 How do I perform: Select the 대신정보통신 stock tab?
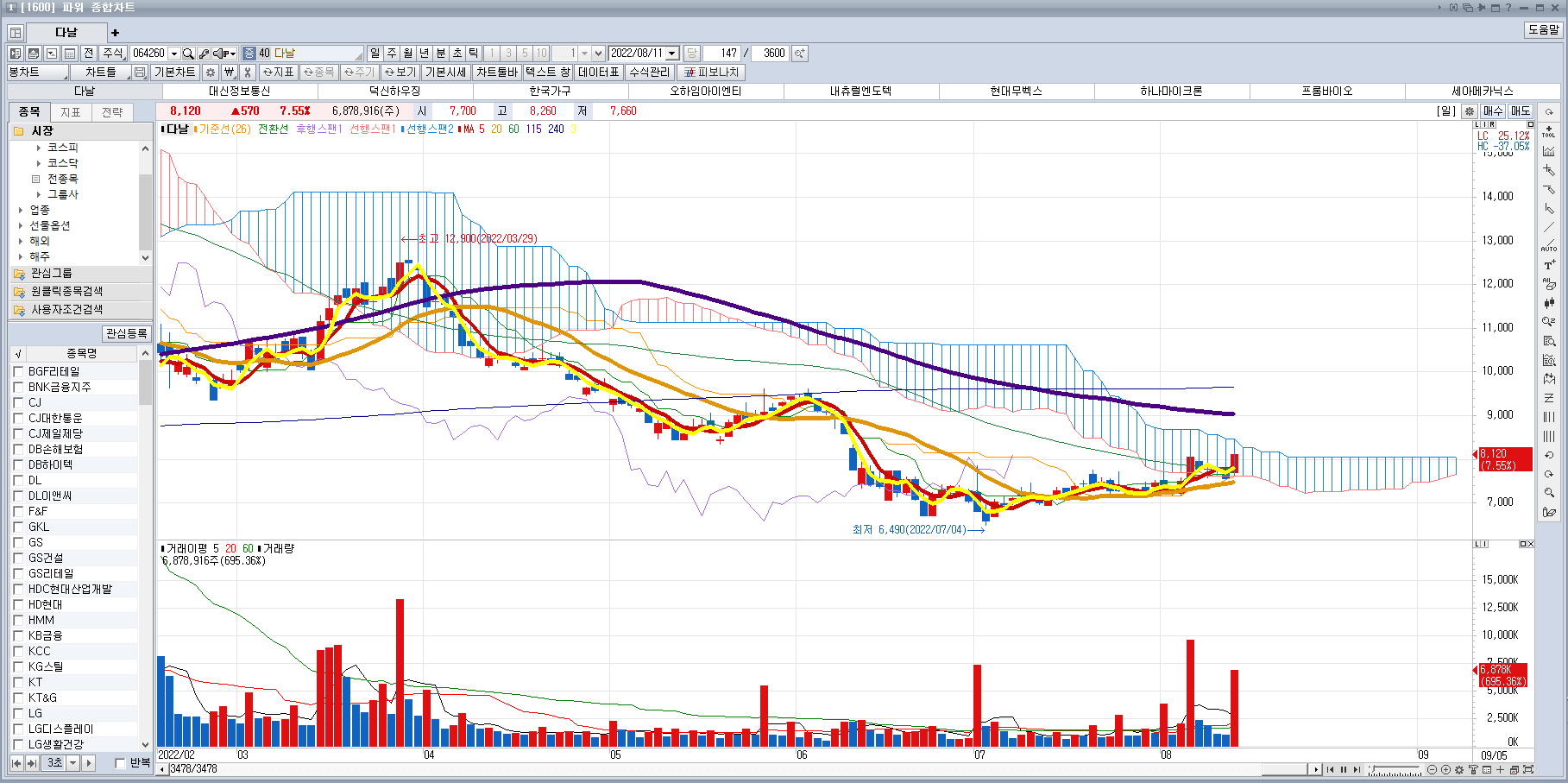[239, 92]
